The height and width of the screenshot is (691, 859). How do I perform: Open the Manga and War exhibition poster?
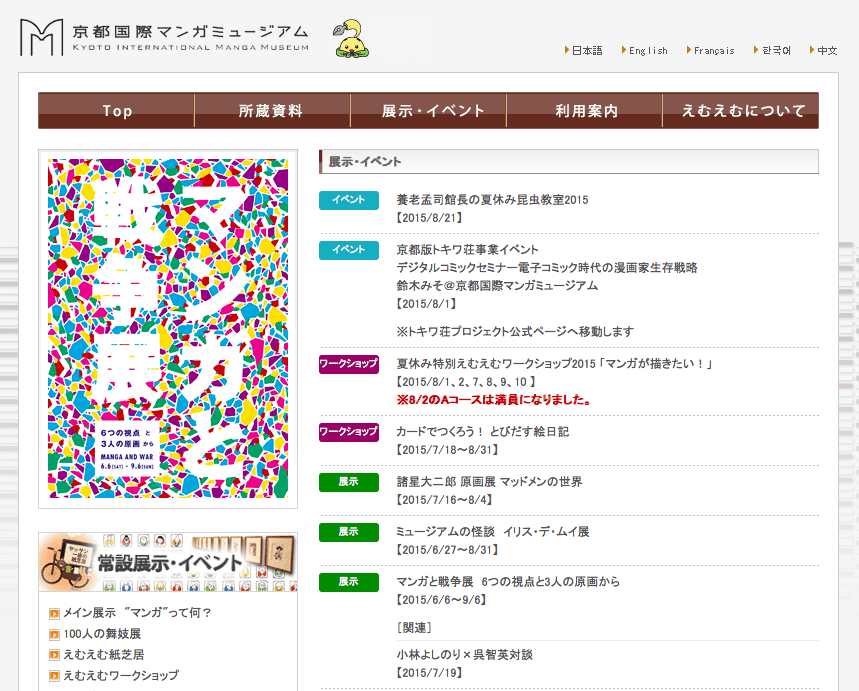(x=168, y=329)
